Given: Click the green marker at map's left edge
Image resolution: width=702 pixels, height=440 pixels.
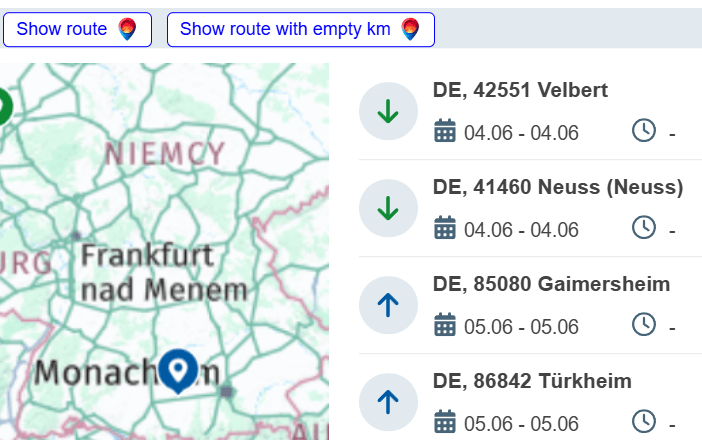Looking at the screenshot, I should (3, 105).
